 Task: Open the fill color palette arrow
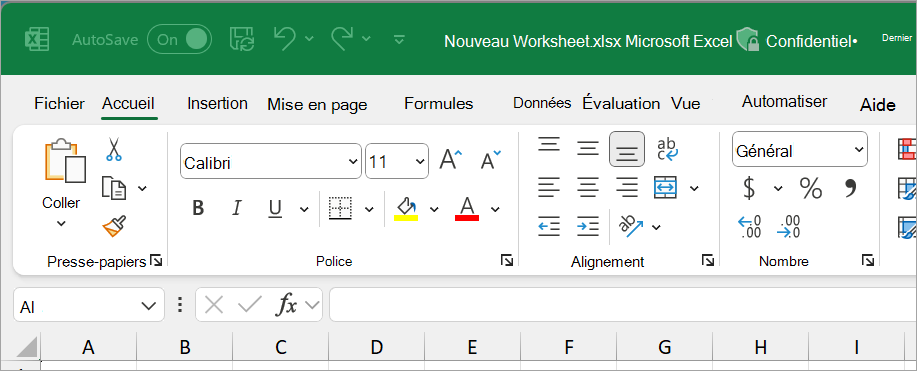tap(434, 209)
